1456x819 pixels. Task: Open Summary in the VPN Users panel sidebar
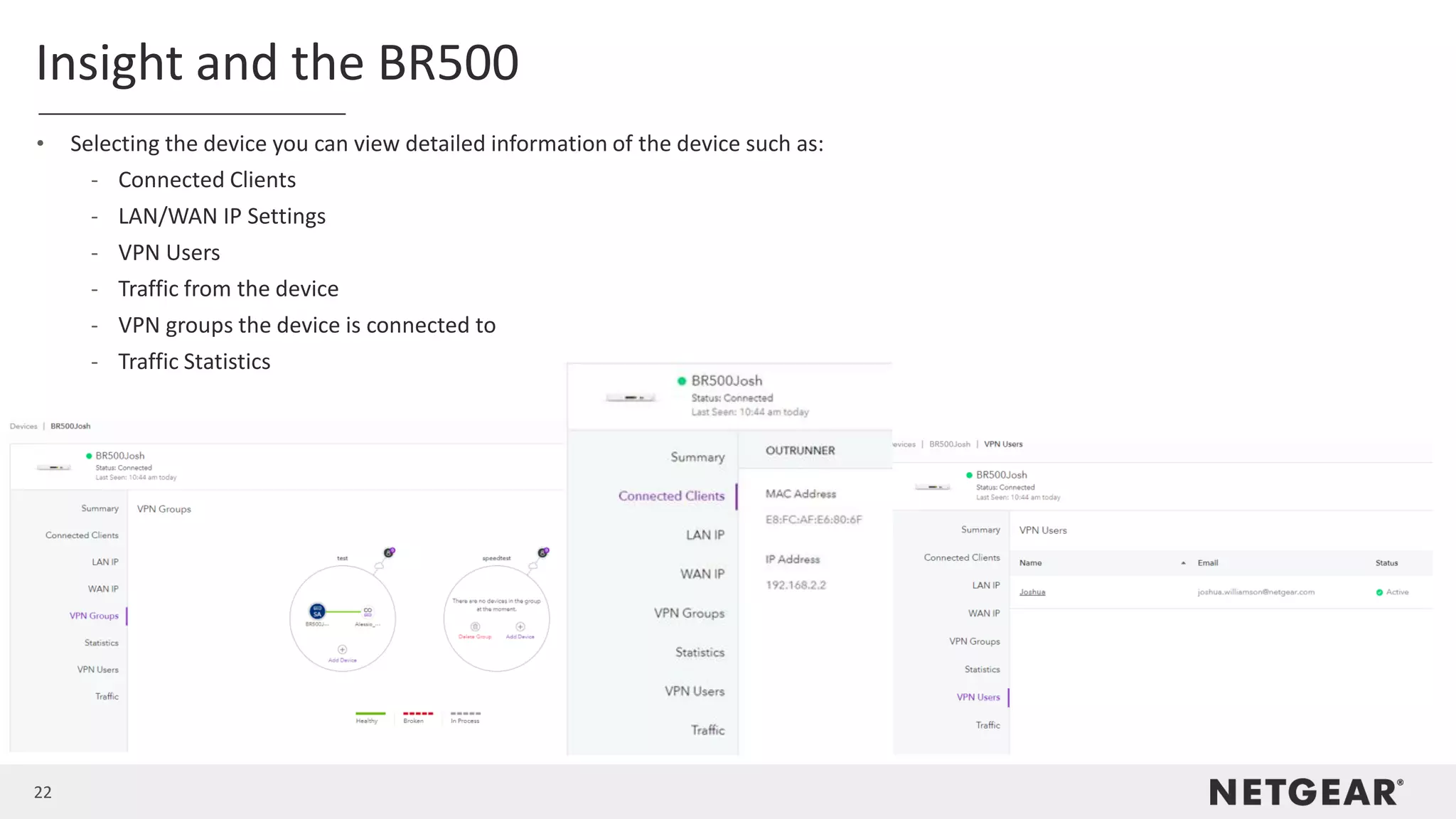(x=980, y=530)
